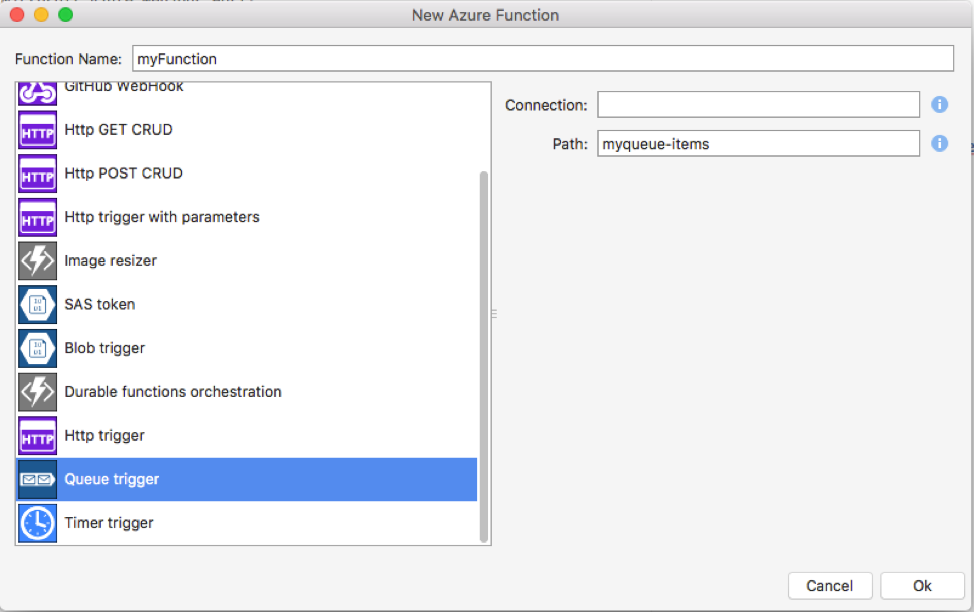Click the Blob trigger icon
The width and height of the screenshot is (974, 612).
pyautogui.click(x=38, y=348)
